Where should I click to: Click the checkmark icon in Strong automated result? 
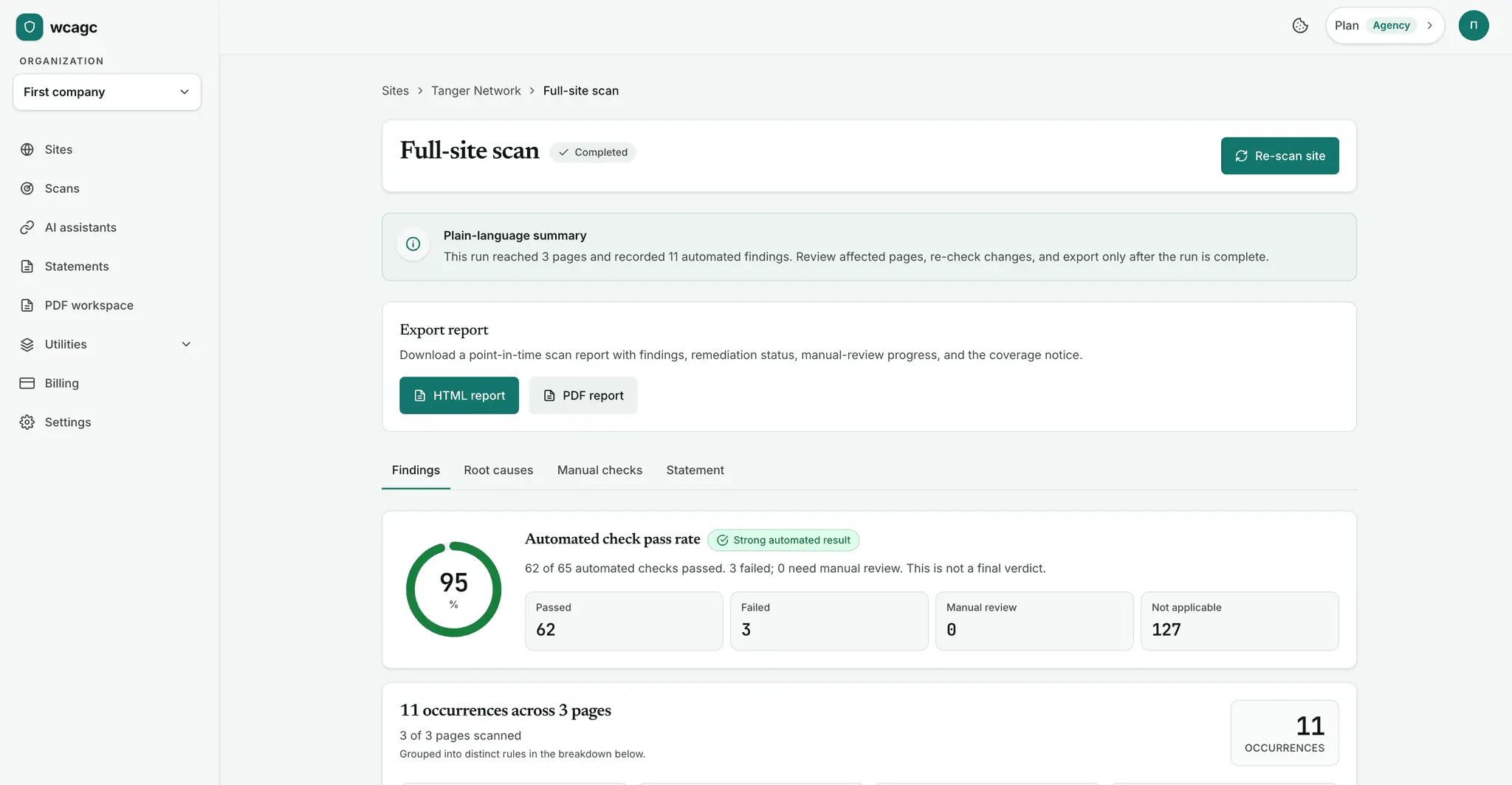[x=723, y=541]
